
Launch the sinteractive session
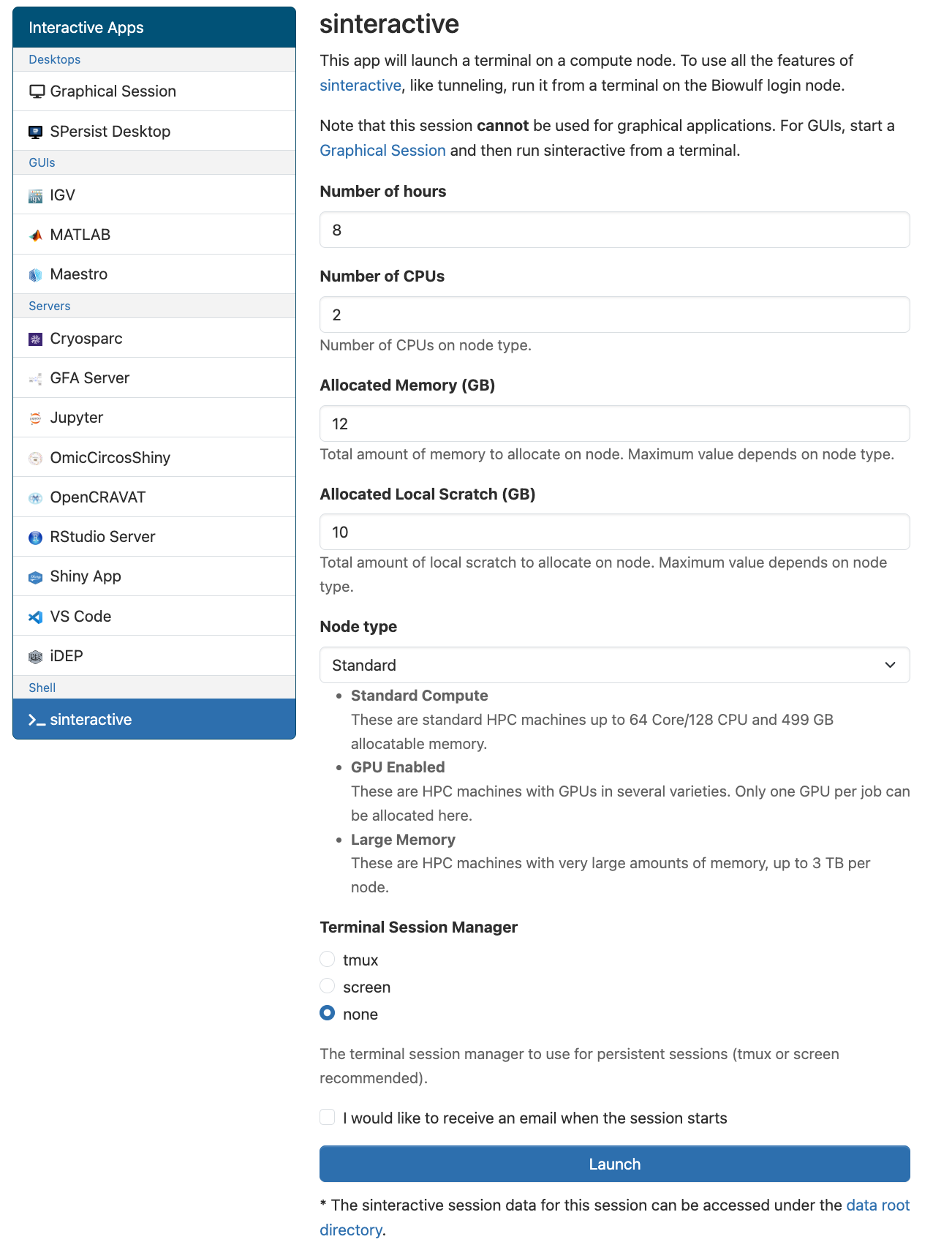615,1164
